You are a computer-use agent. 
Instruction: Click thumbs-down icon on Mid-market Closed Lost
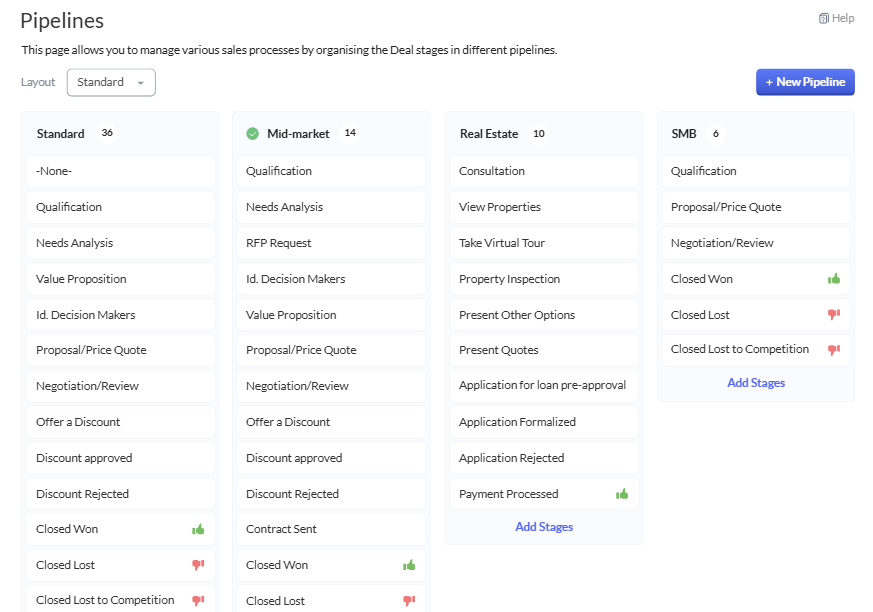pyautogui.click(x=409, y=601)
